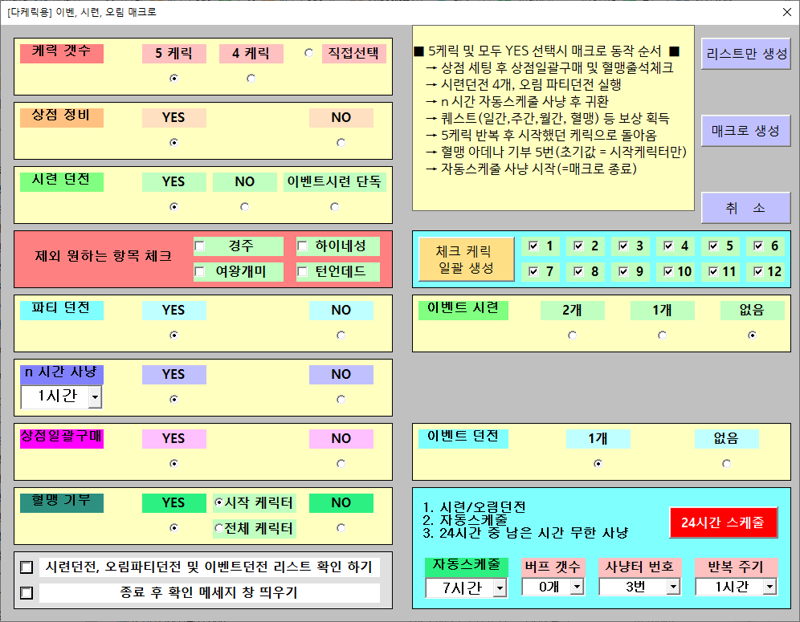Open the 버프 갯수 0개 dropdown
Viewport: 800px width, 622px height.
[x=577, y=587]
